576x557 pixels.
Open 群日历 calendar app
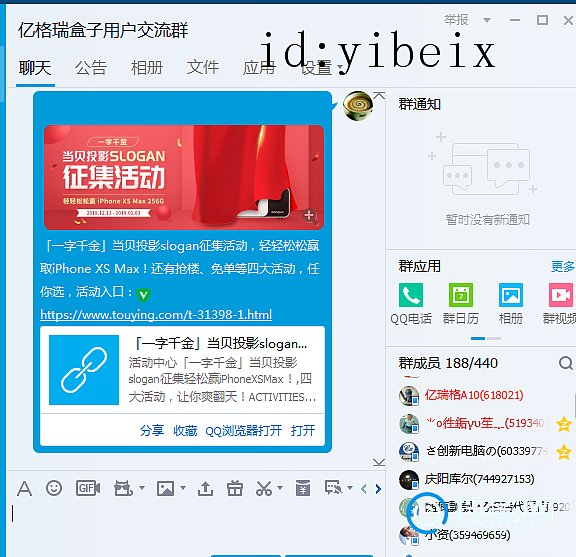461,303
